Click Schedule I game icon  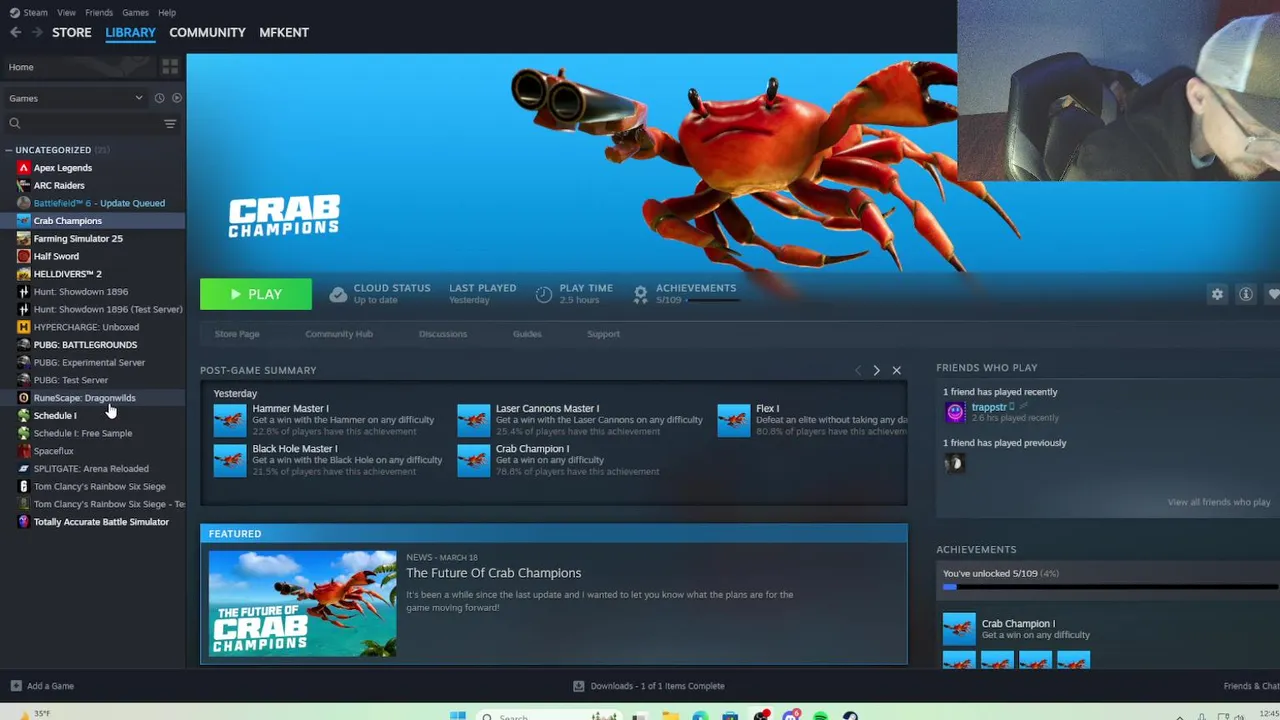[24, 416]
